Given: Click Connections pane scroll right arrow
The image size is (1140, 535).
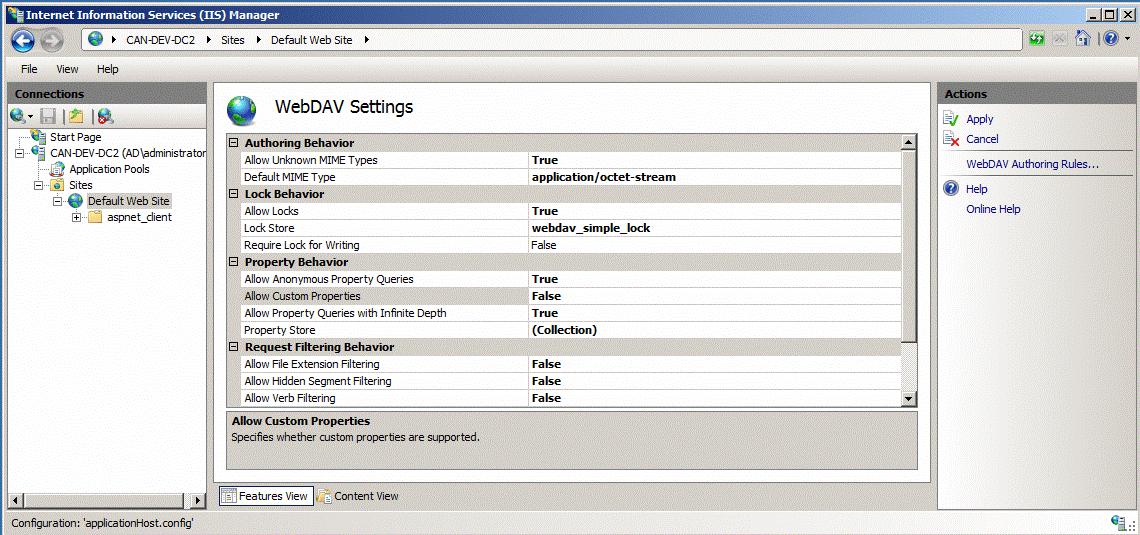Looking at the screenshot, I should coord(197,500).
